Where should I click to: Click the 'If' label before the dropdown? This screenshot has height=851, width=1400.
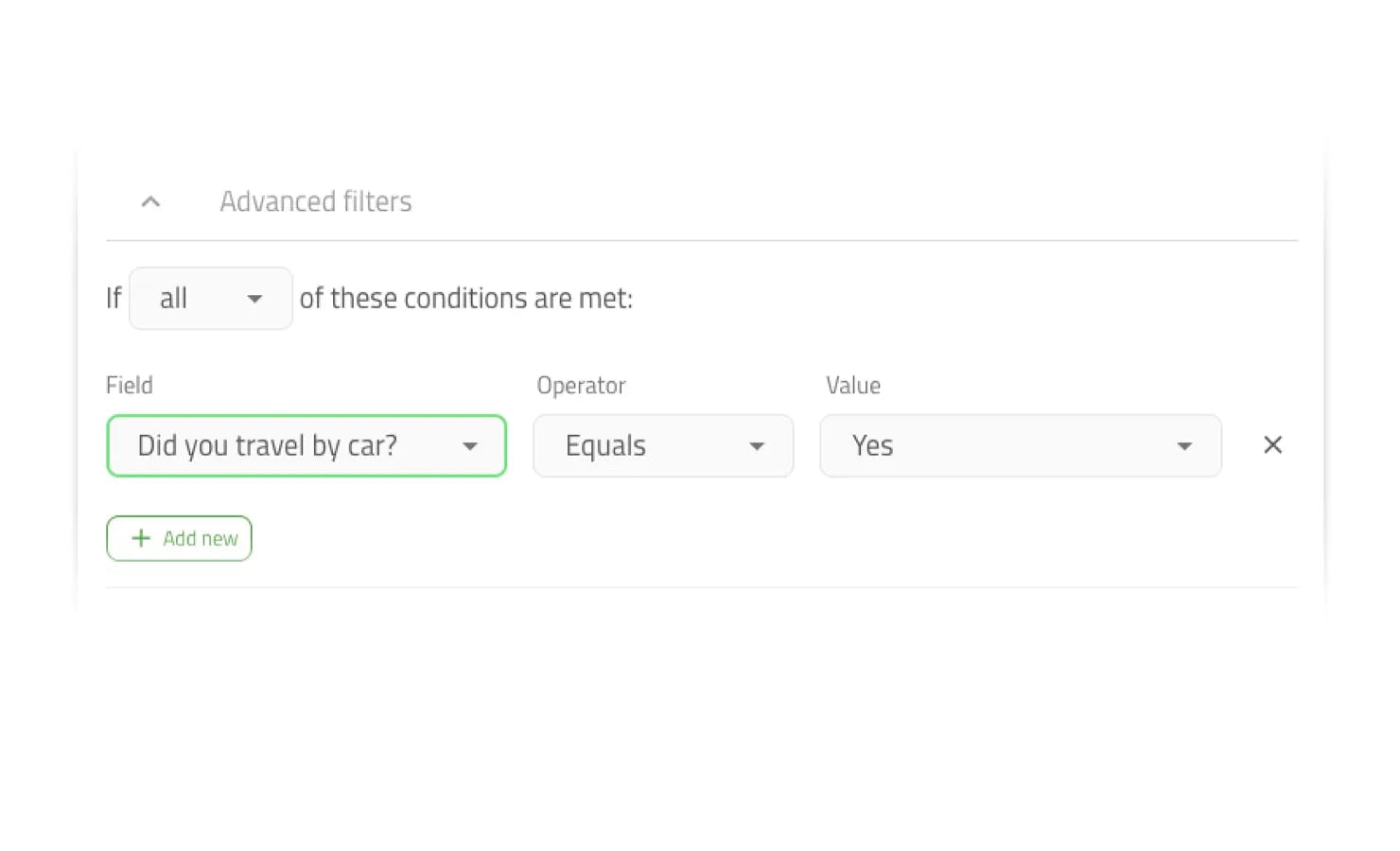click(114, 299)
